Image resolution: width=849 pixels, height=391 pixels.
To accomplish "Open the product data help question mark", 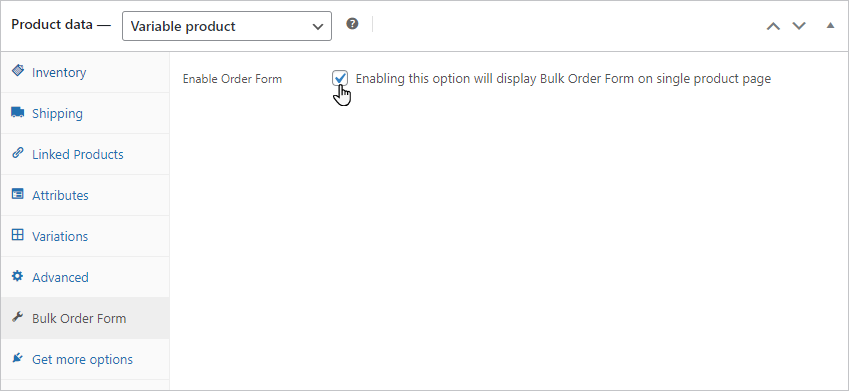I will pyautogui.click(x=352, y=24).
